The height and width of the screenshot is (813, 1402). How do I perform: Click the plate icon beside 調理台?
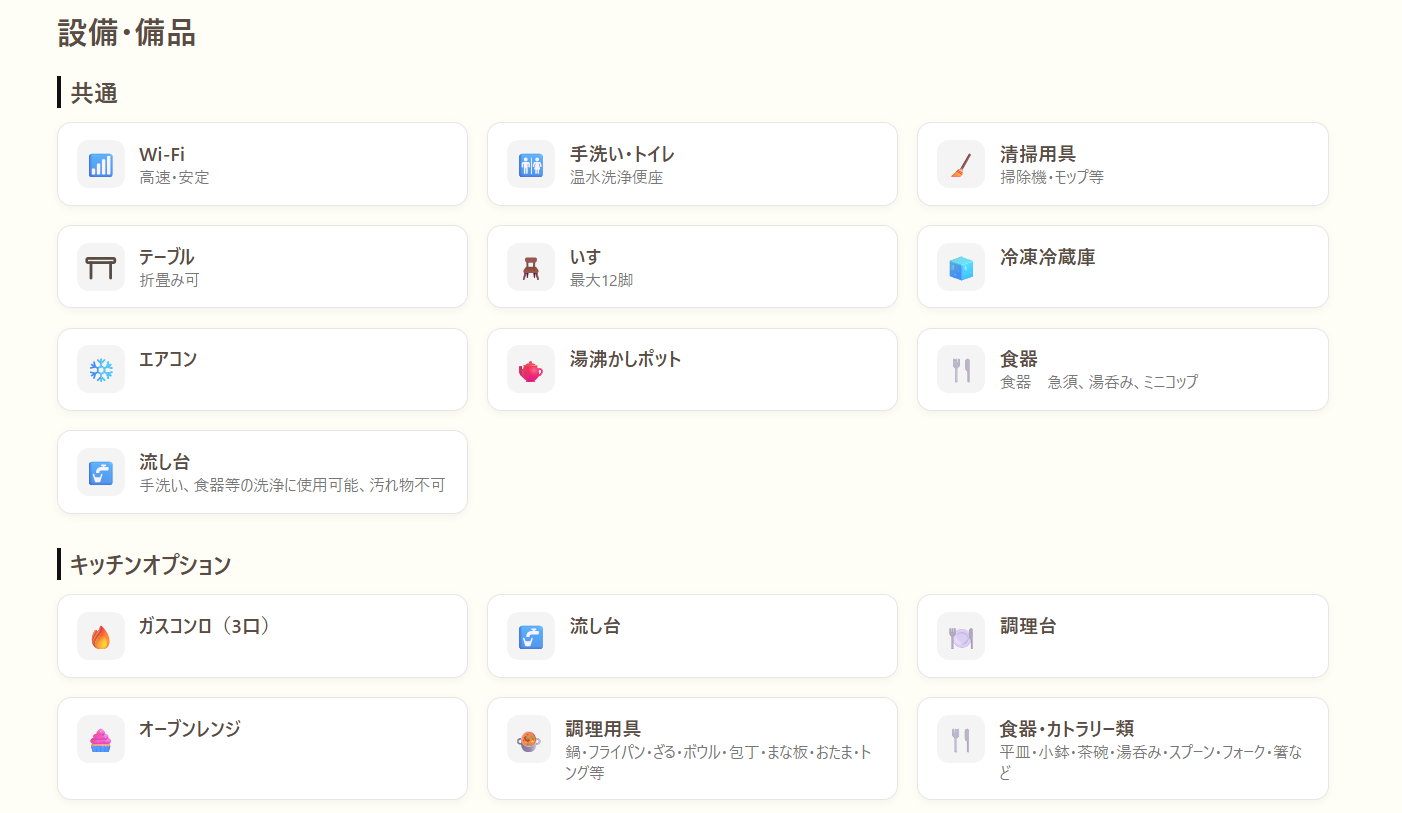(961, 637)
